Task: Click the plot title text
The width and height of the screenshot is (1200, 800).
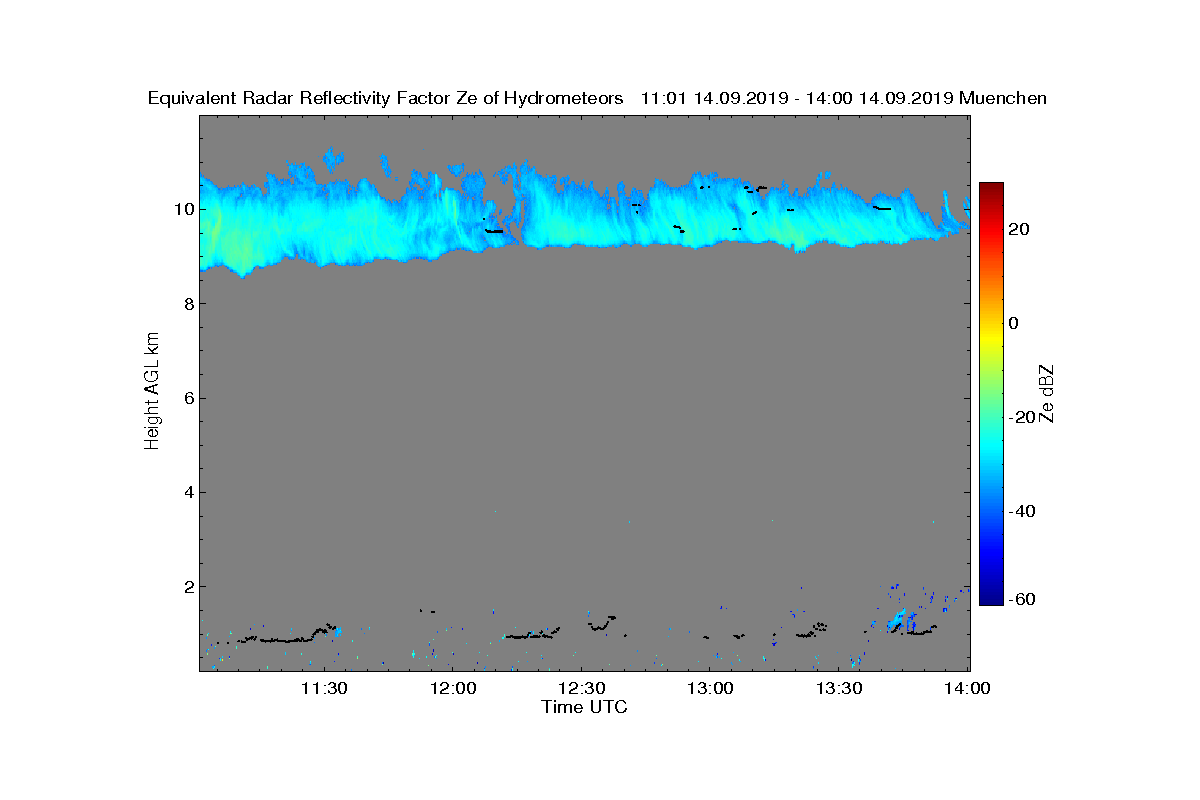Action: tap(597, 98)
